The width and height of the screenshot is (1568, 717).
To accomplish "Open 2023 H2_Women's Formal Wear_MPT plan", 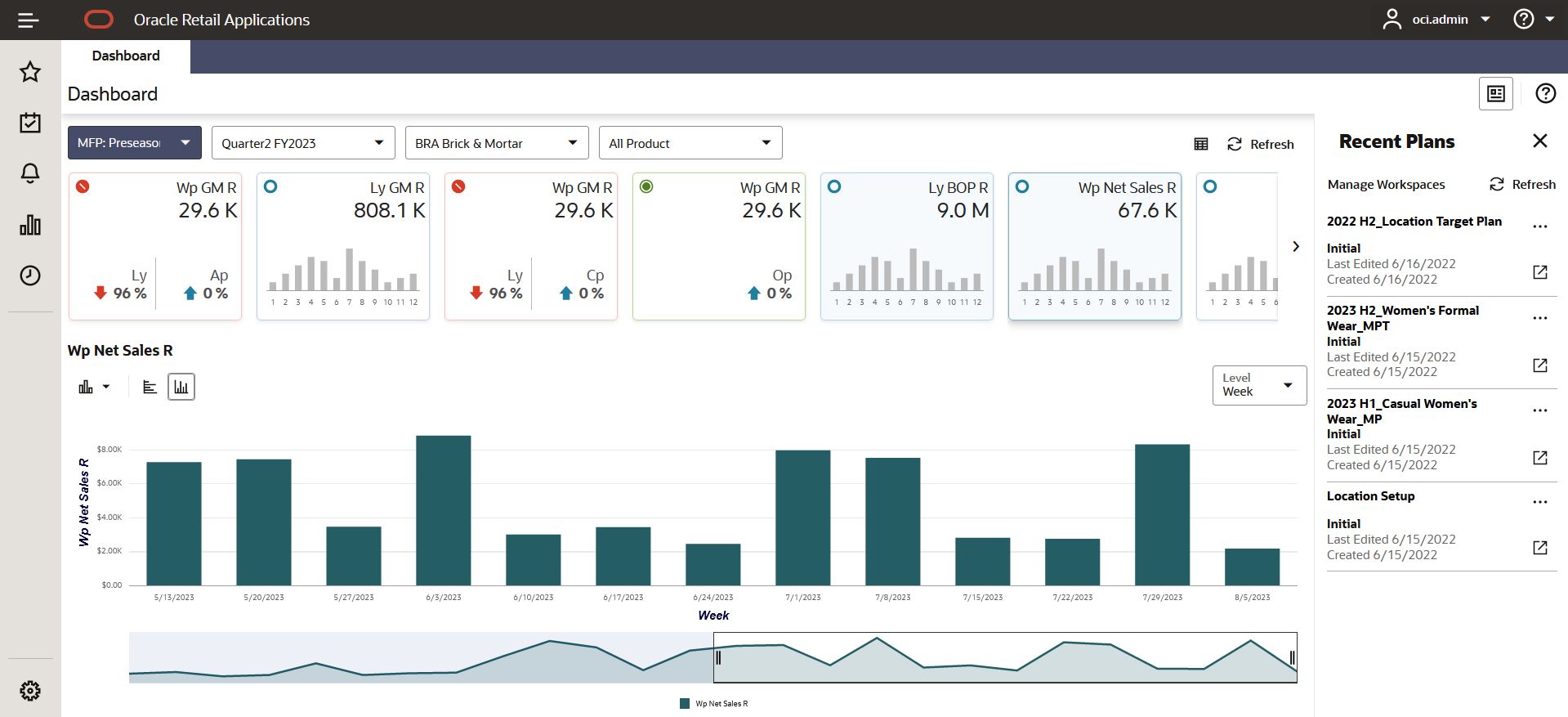I will coord(1402,318).
